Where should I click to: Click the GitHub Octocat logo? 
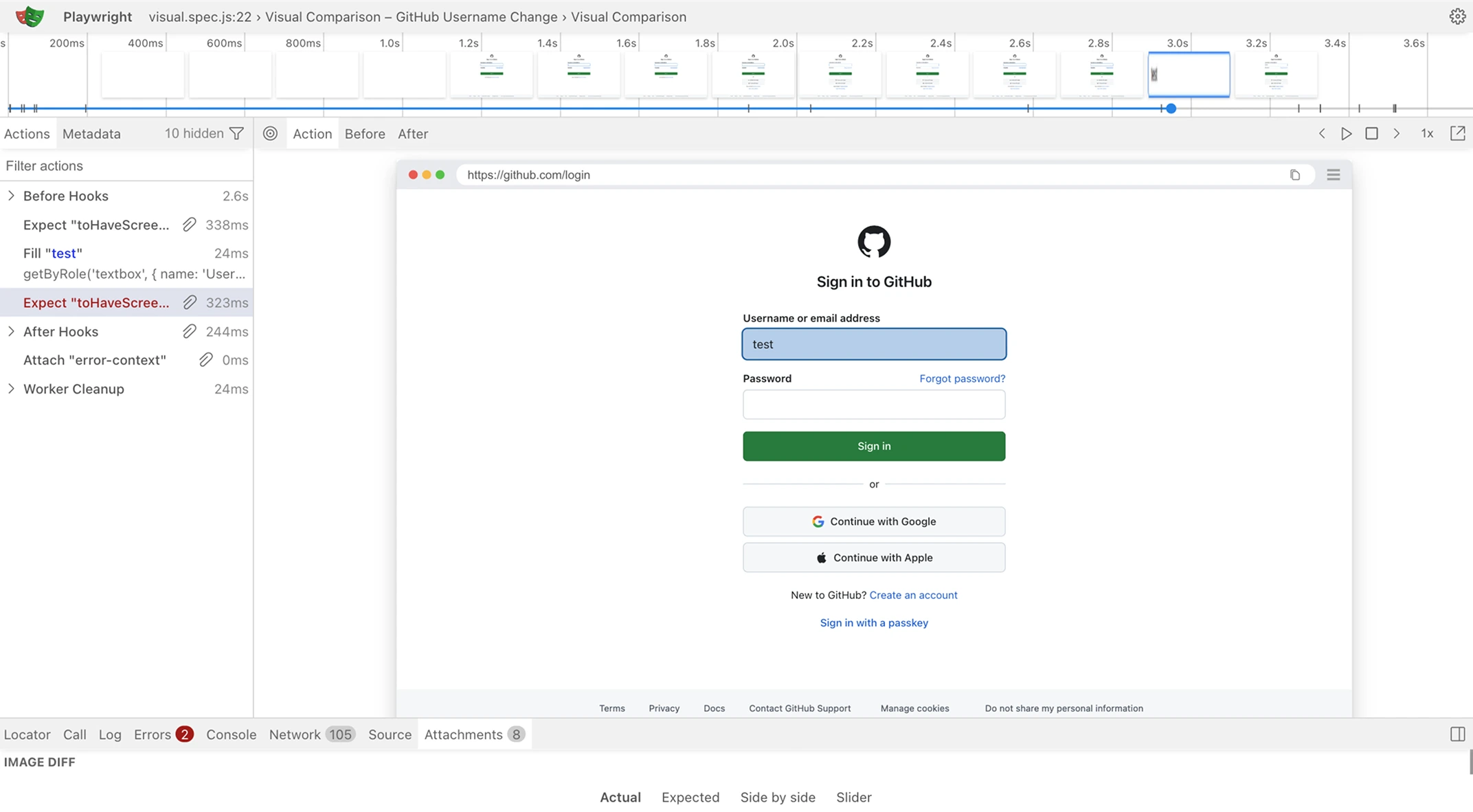coord(874,242)
